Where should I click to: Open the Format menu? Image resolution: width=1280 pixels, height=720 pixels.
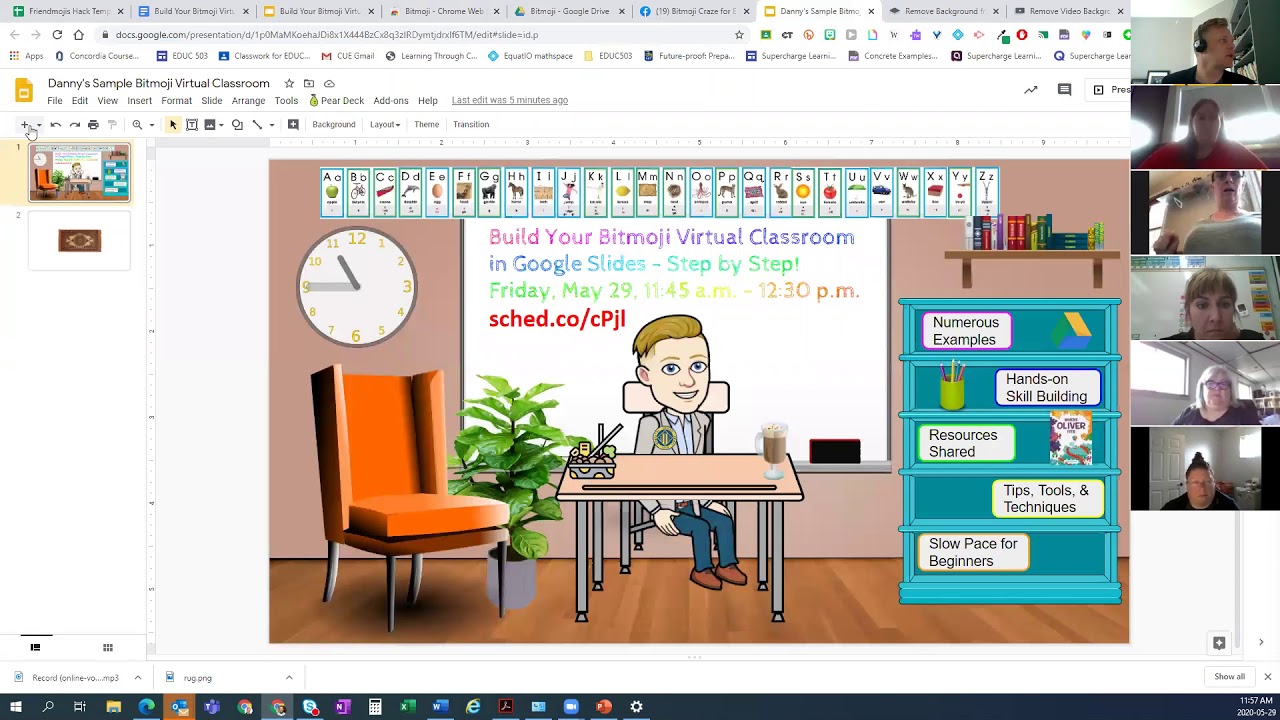176,101
